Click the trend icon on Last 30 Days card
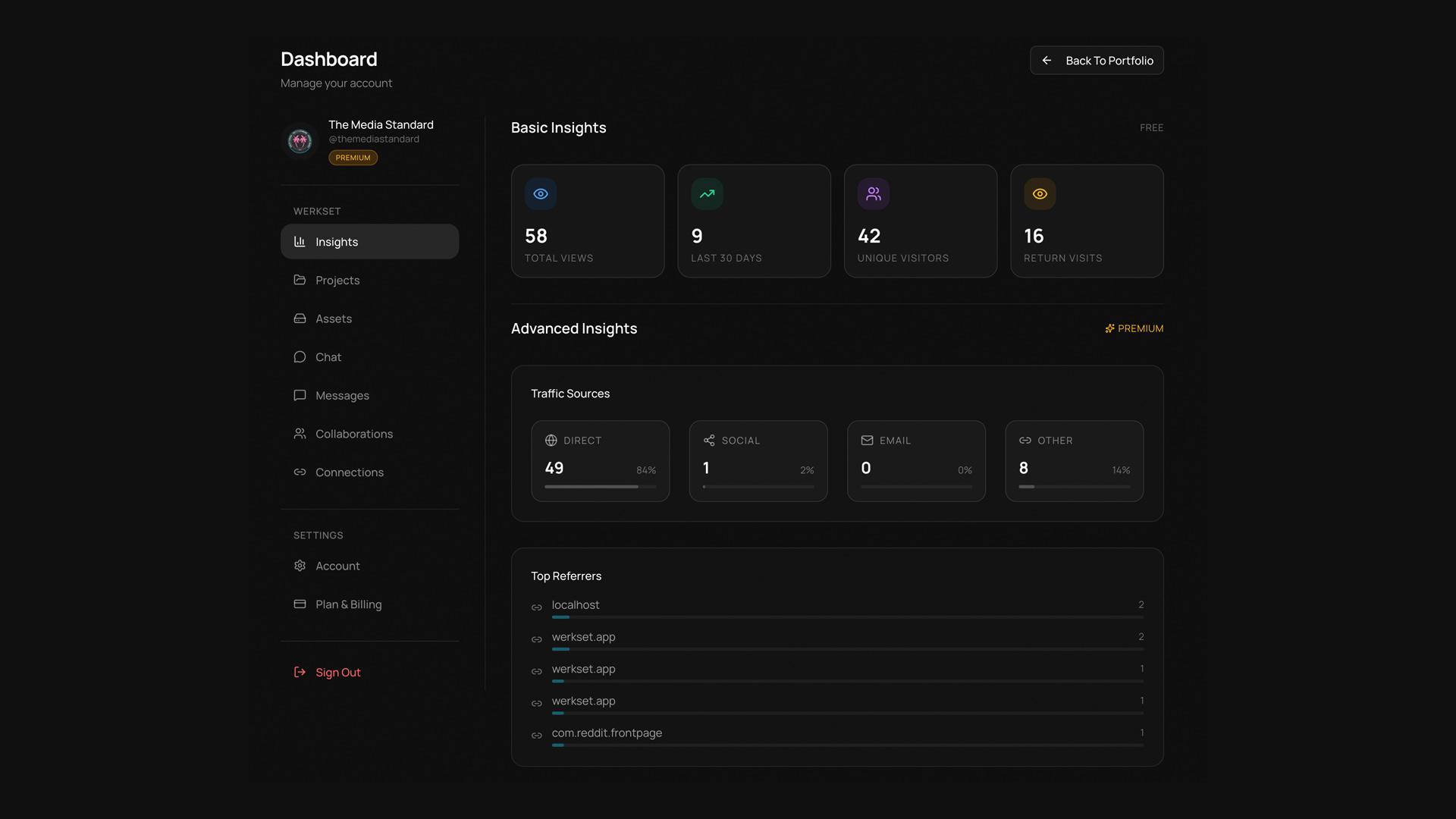The image size is (1456, 819). [x=707, y=193]
